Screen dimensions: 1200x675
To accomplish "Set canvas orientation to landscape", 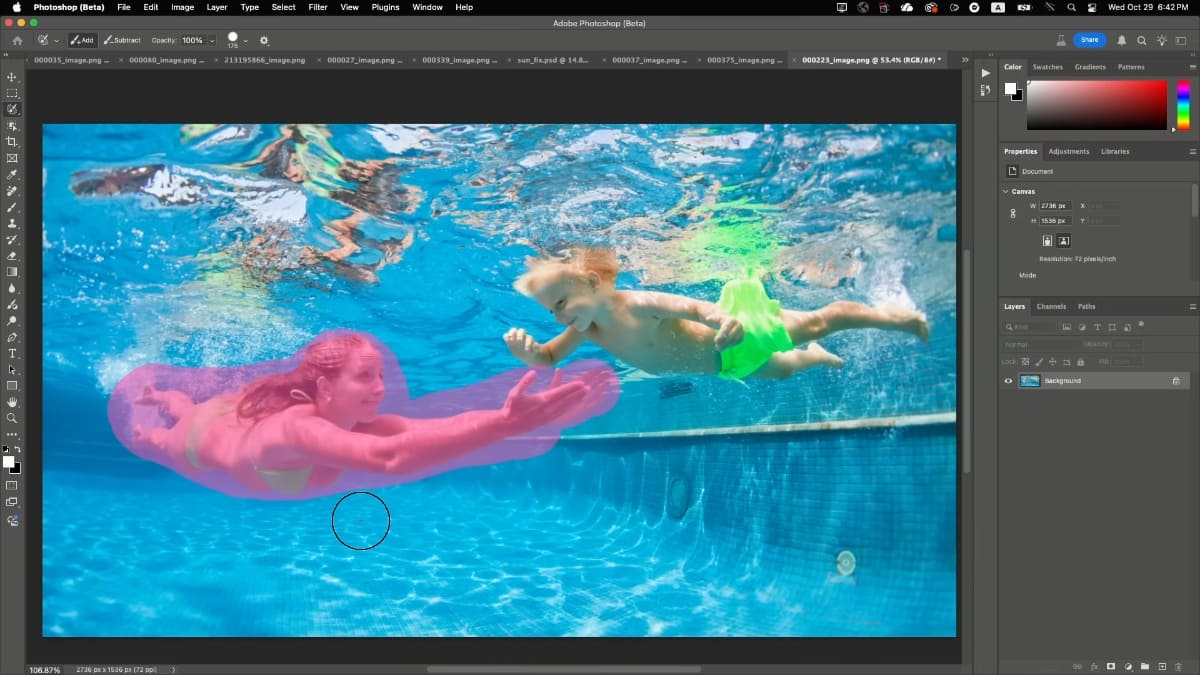I will coord(1064,240).
